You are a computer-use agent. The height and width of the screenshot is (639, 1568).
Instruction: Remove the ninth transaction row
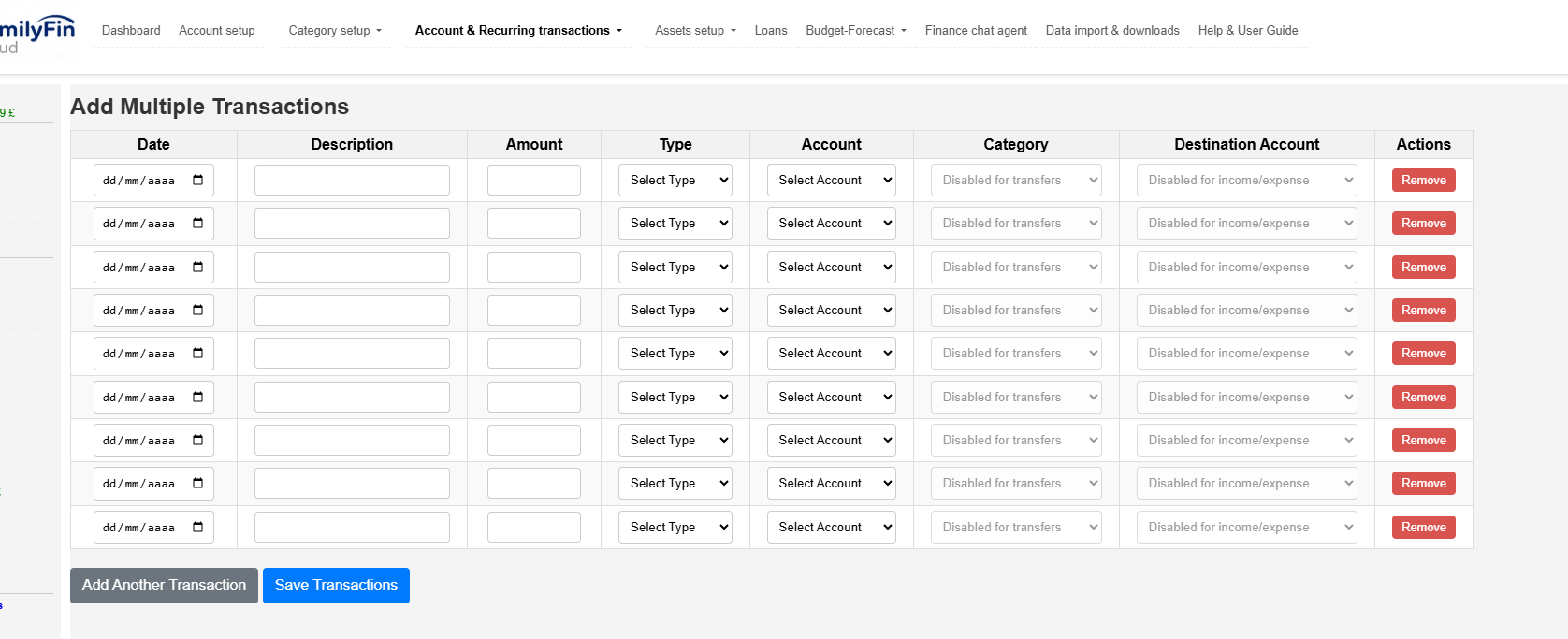pos(1423,527)
